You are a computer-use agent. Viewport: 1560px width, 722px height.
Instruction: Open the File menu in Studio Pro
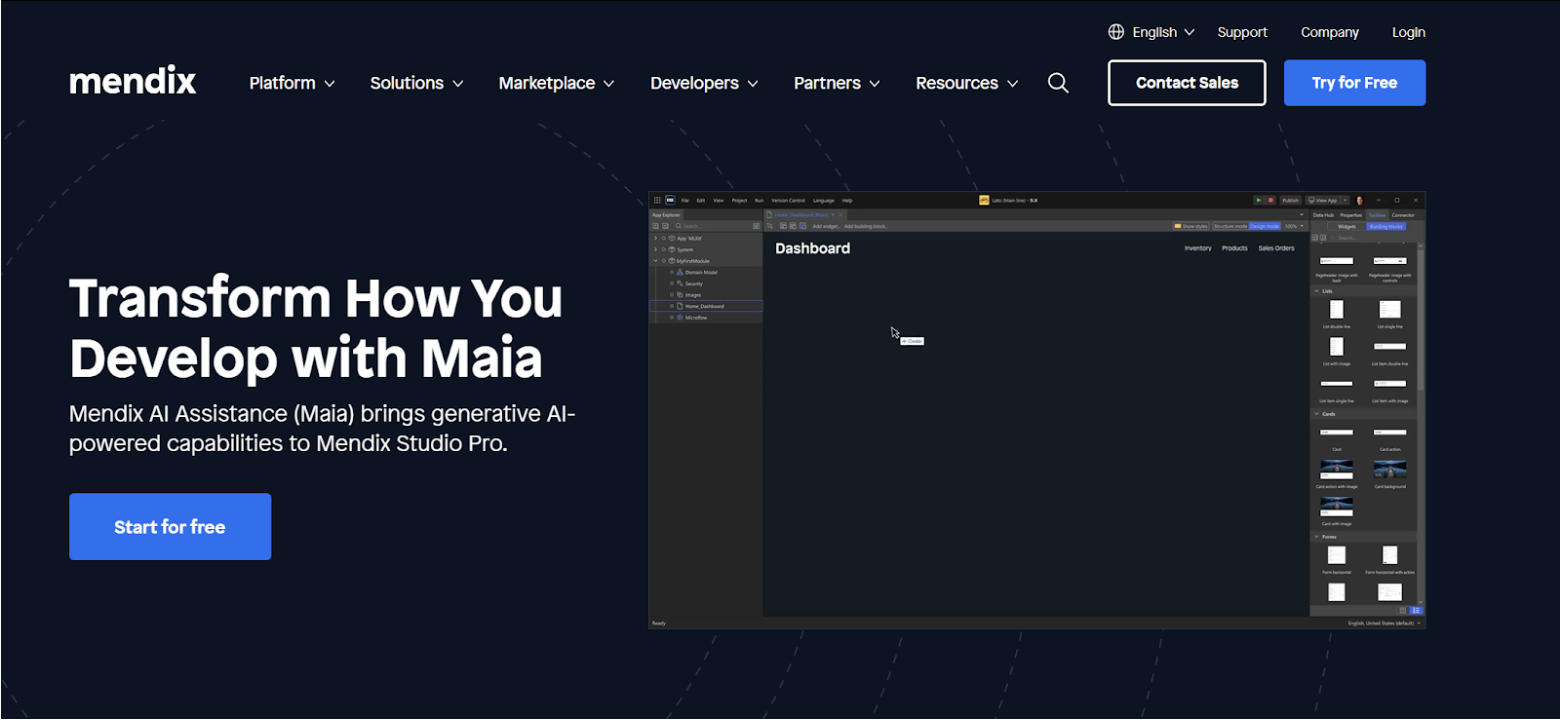[x=685, y=200]
